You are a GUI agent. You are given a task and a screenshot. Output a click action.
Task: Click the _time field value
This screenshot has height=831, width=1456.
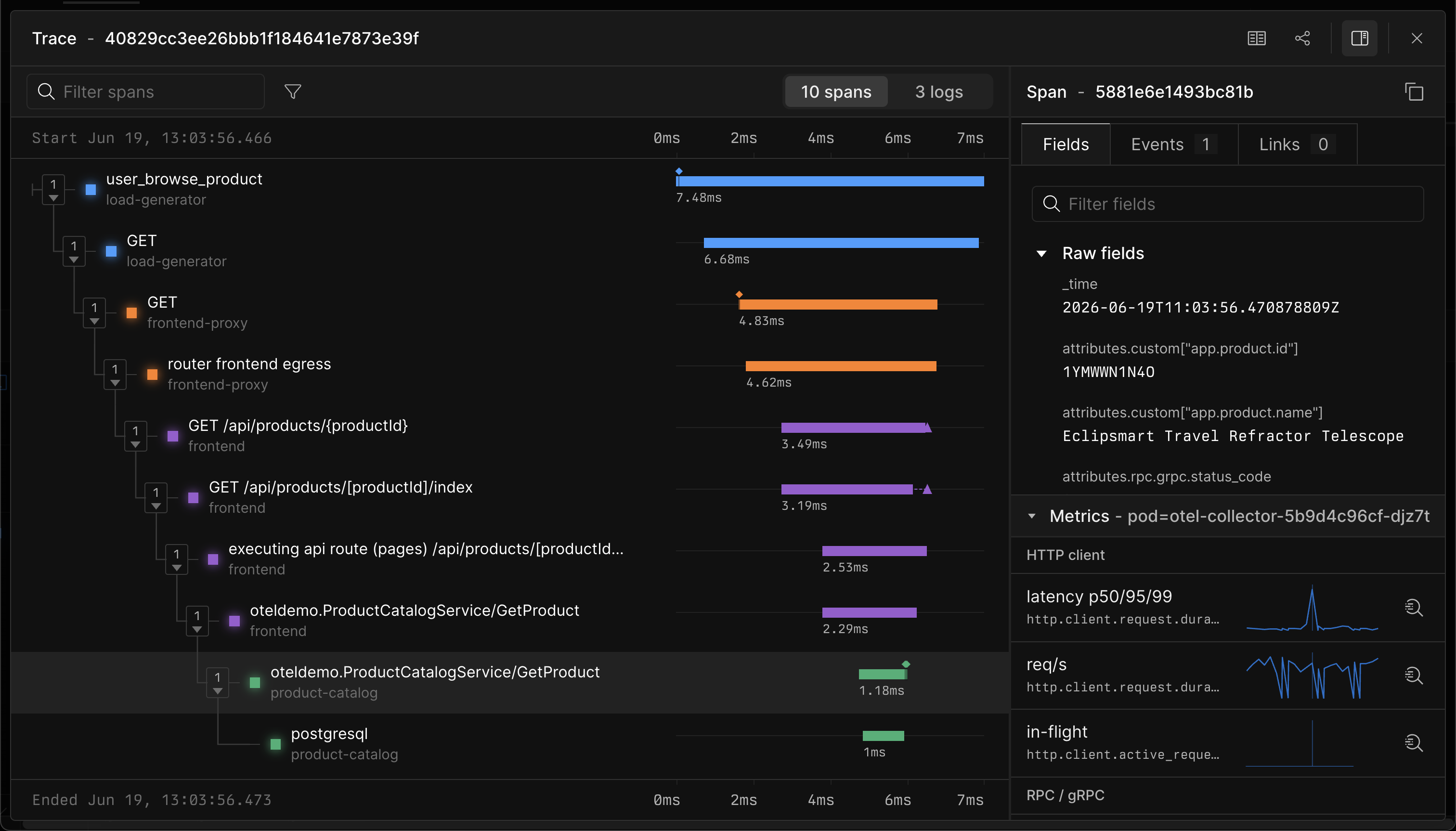click(x=1200, y=308)
